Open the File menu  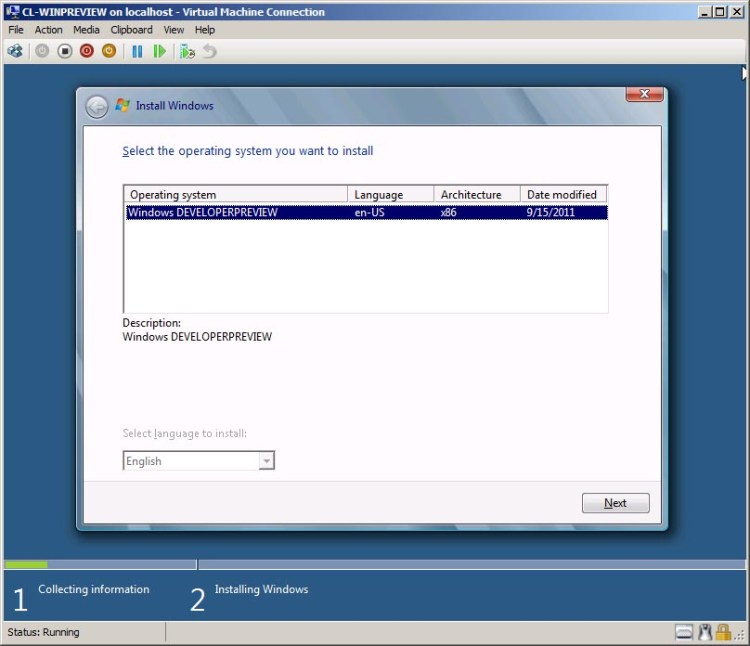[x=16, y=30]
